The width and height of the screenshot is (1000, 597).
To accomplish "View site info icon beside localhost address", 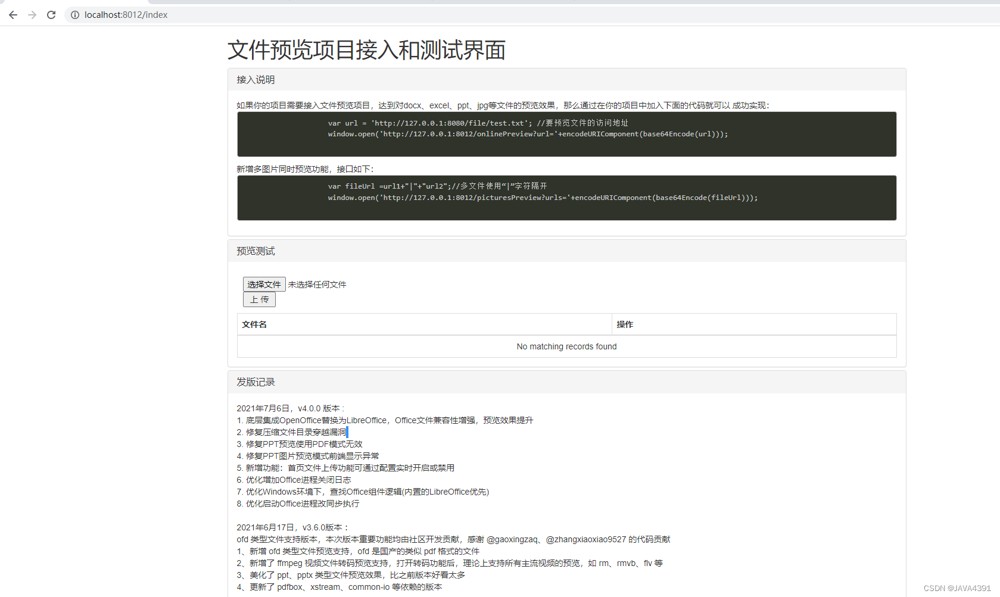I will coord(75,15).
